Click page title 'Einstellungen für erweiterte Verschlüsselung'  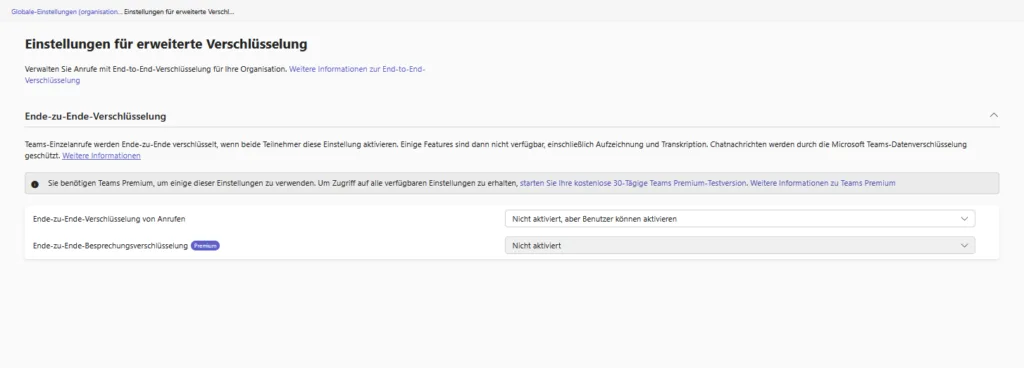tap(166, 44)
